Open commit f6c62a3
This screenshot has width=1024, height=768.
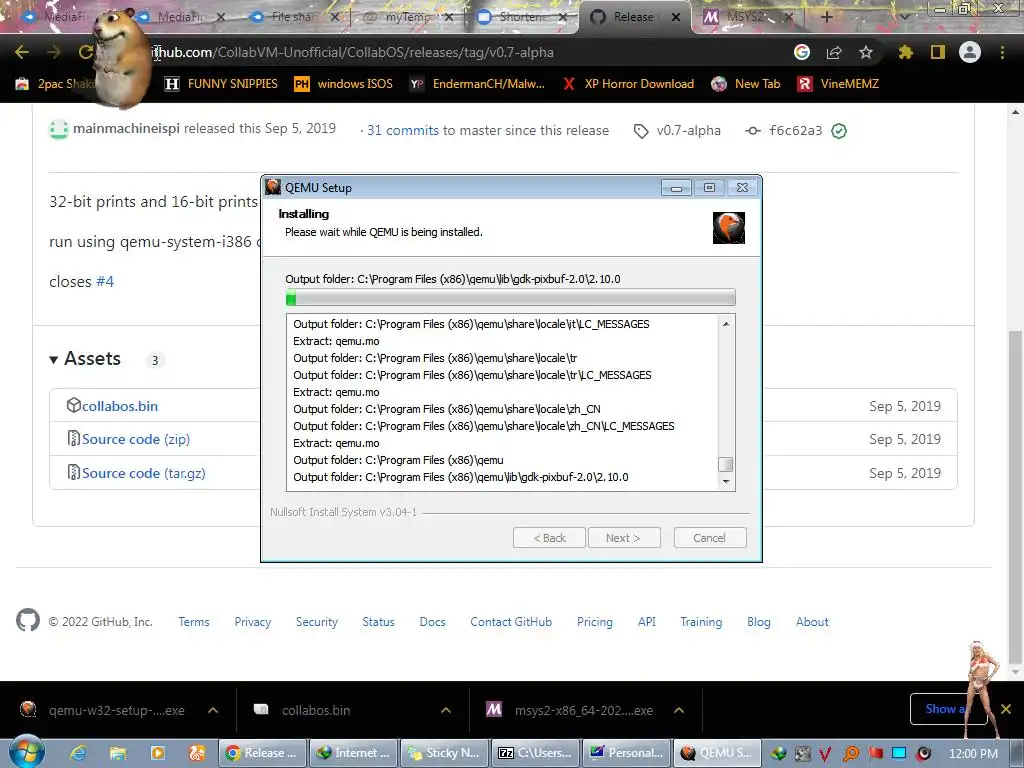795,131
